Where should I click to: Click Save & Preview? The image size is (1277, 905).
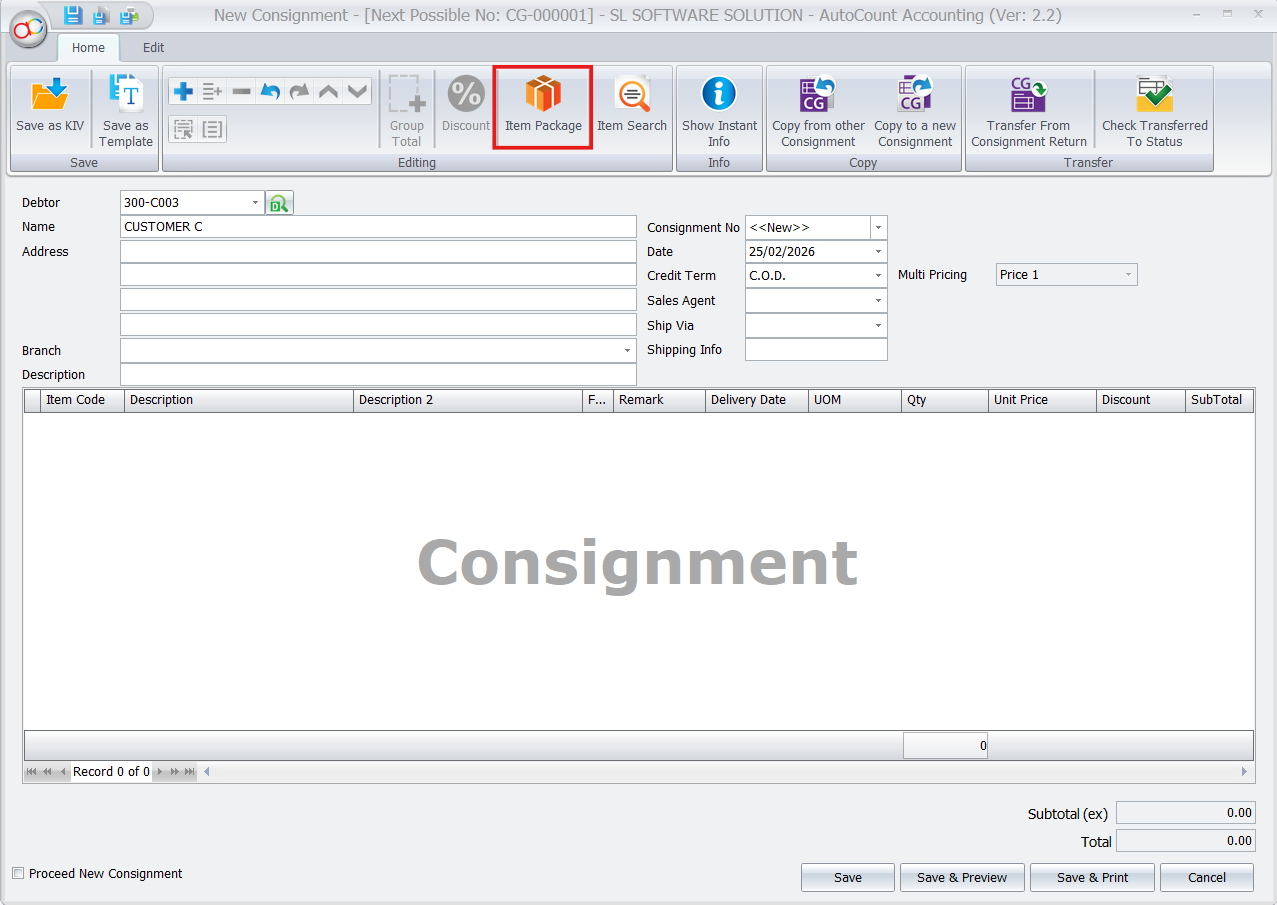pos(961,877)
